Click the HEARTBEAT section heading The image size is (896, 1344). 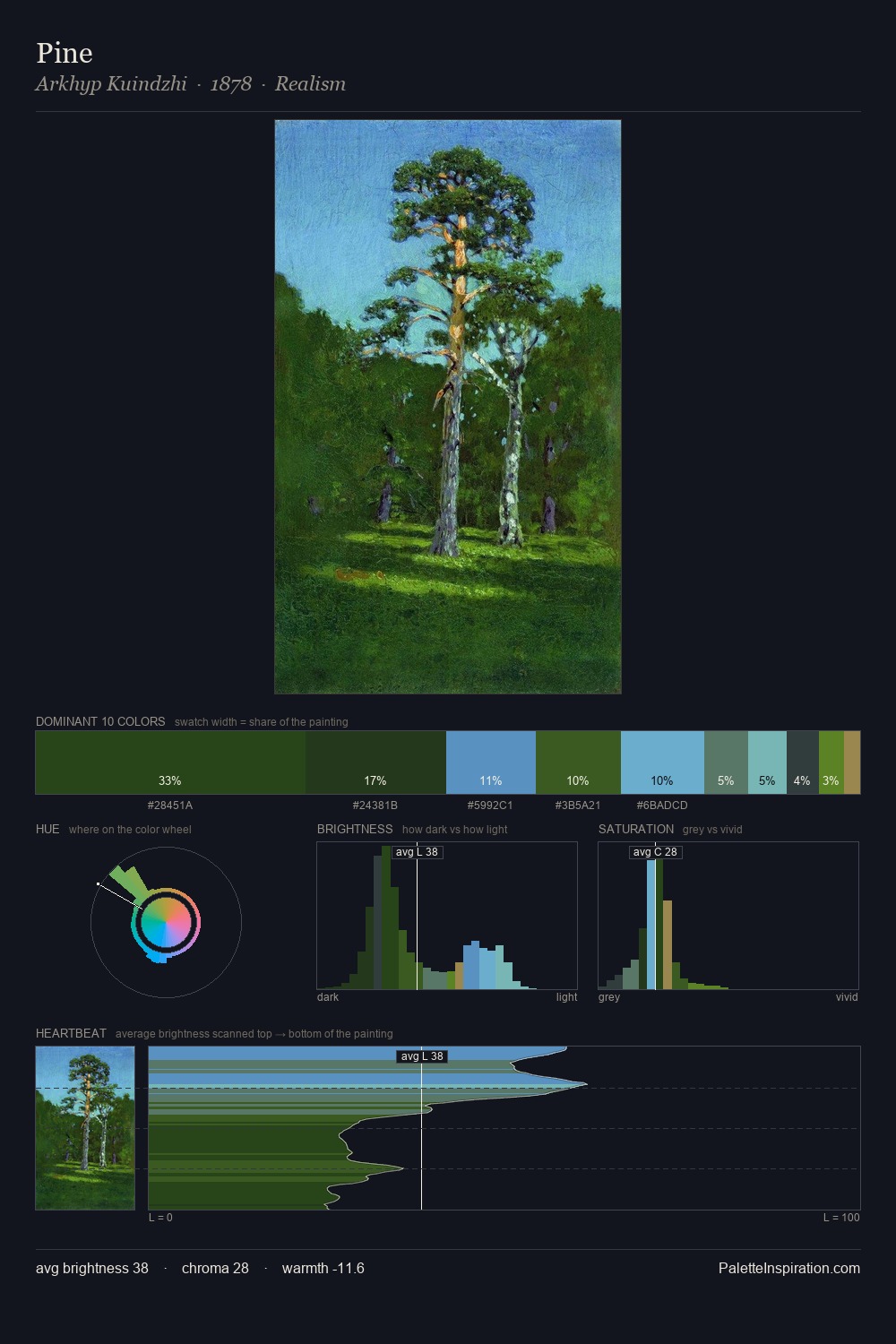(71, 1033)
